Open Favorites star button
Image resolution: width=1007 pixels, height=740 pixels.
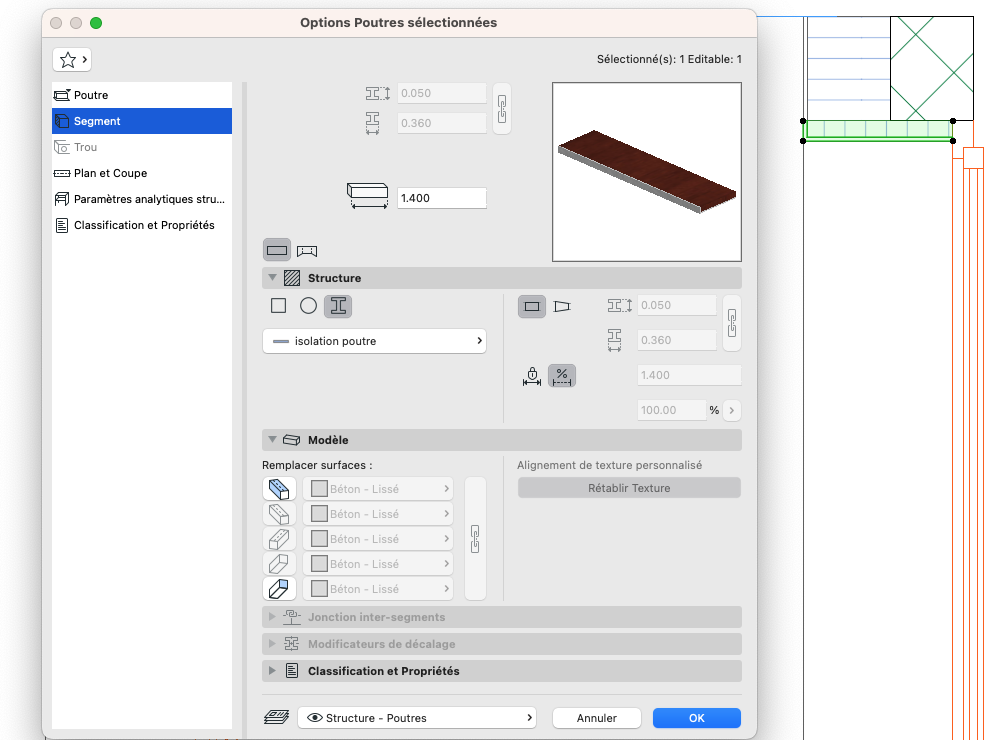point(71,60)
